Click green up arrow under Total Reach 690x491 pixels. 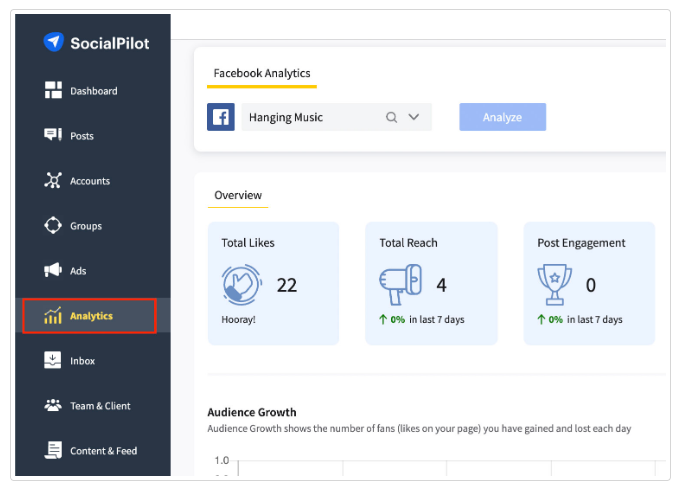click(383, 319)
